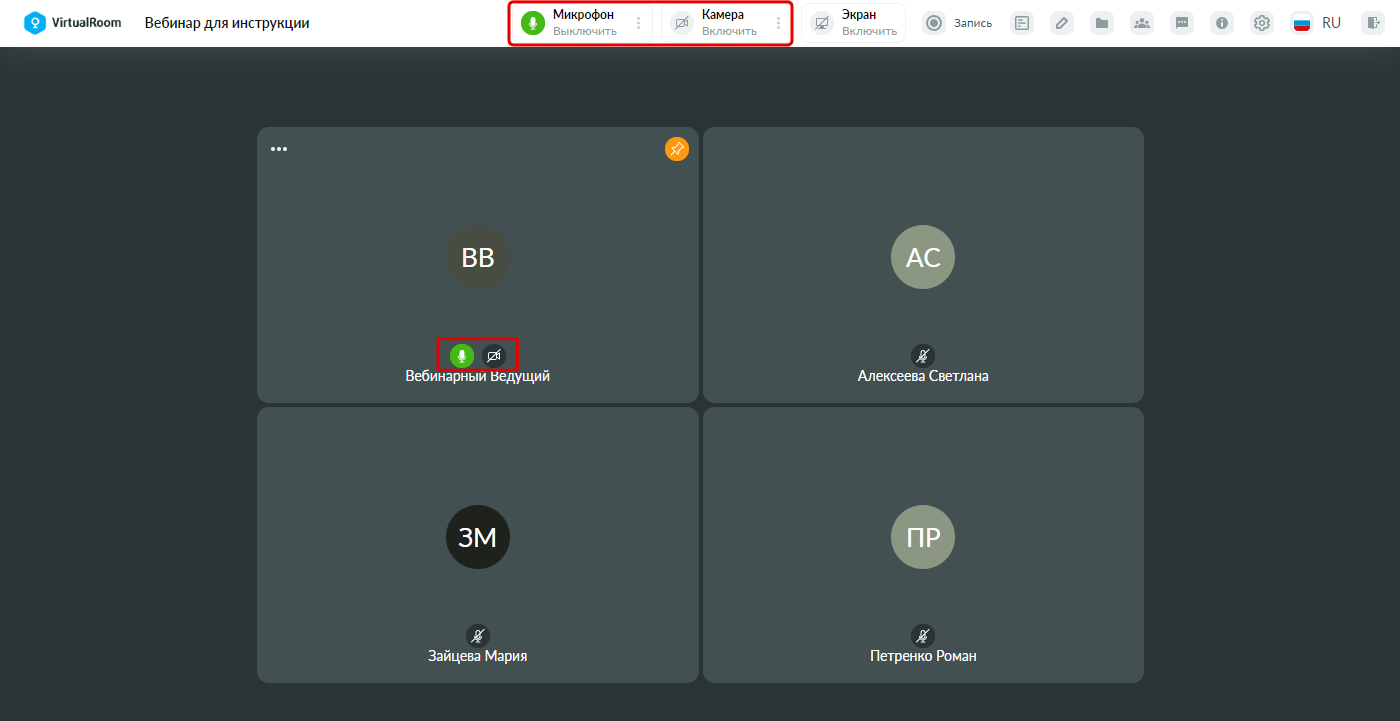This screenshot has height=721, width=1400.
Task: Leave the webinar with the exit icon
Action: click(1372, 23)
